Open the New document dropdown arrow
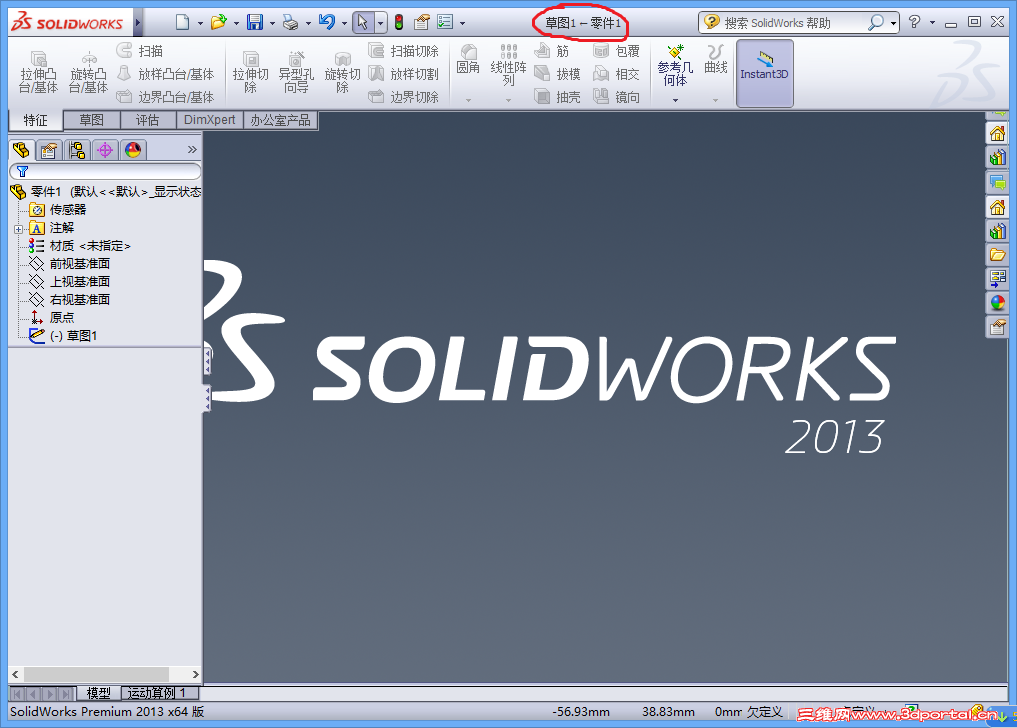 pos(200,23)
